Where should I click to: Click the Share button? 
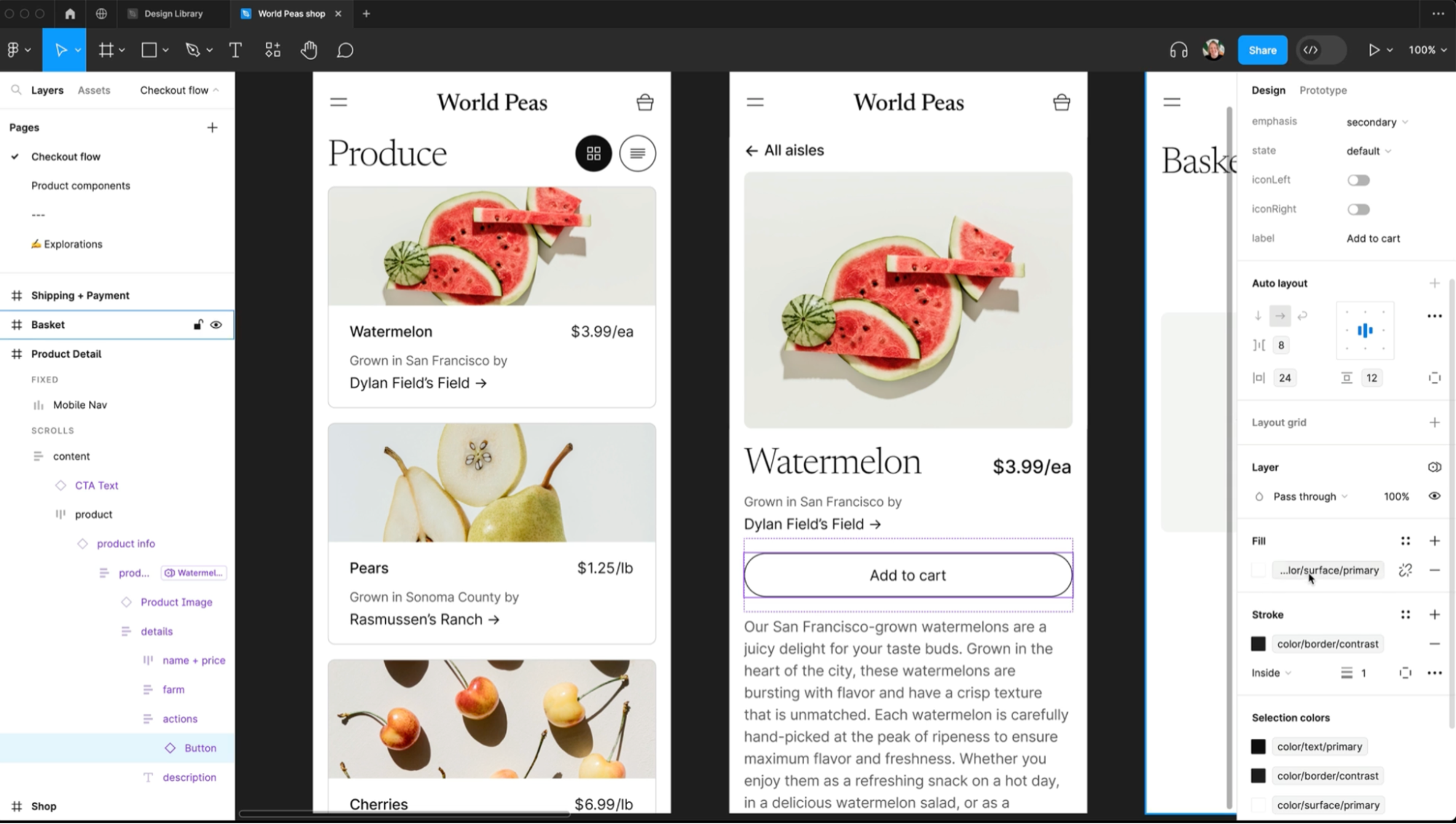click(x=1262, y=50)
